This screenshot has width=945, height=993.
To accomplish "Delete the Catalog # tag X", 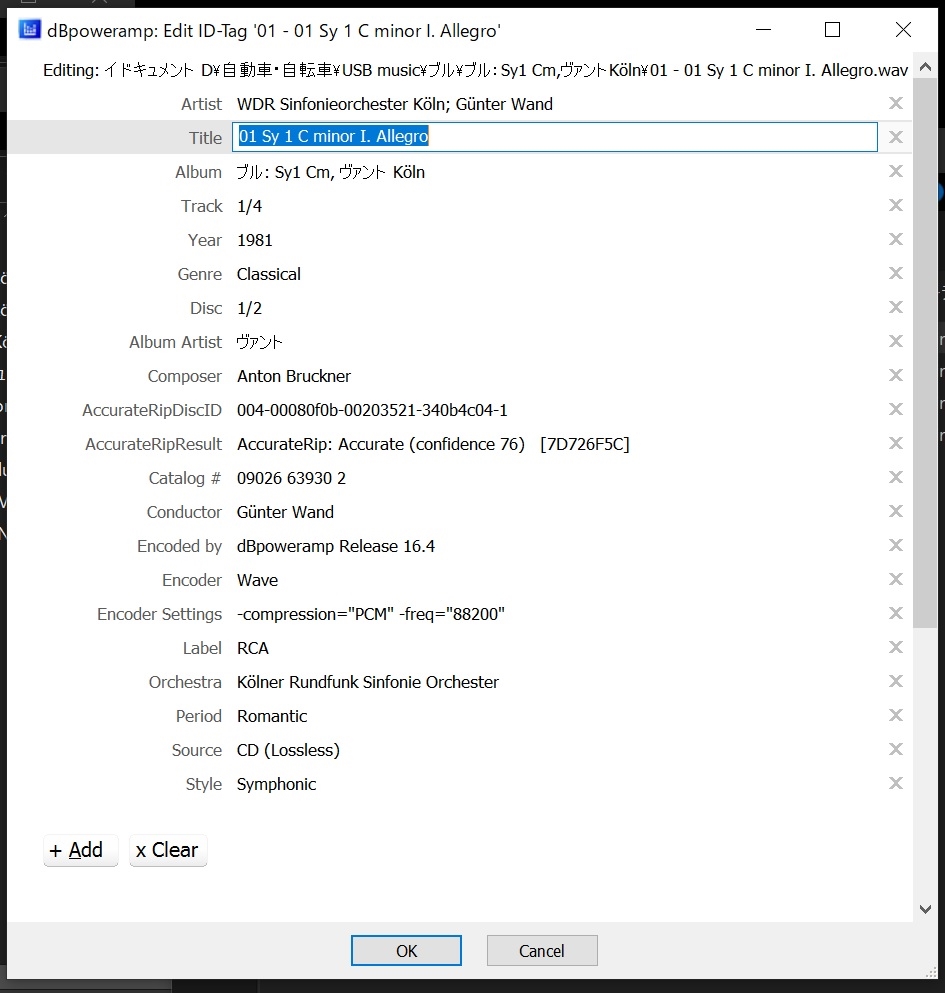I will [x=895, y=478].
